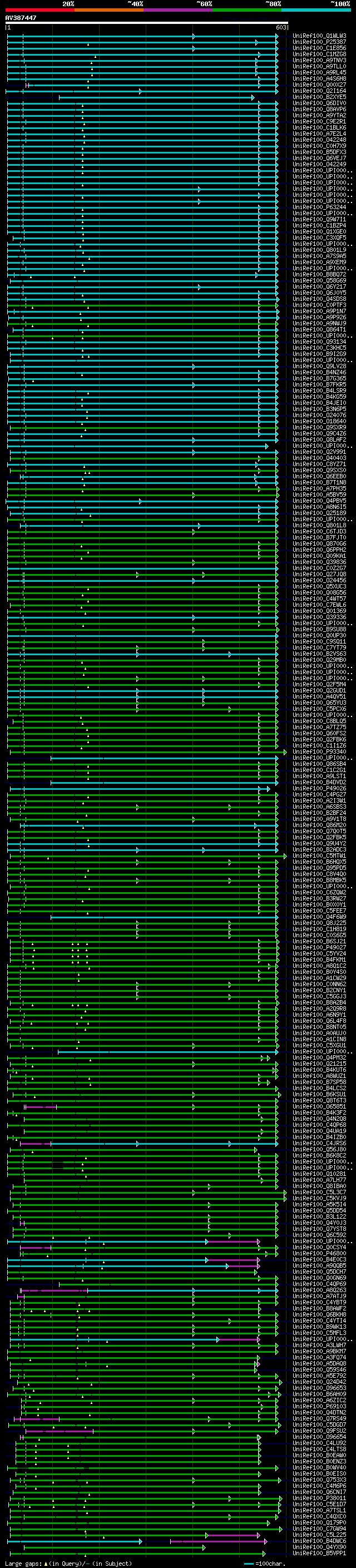Open the UniRef100_C1E856 entry
Image resolution: width=356 pixels, height=1568 pixels.
click(x=319, y=48)
